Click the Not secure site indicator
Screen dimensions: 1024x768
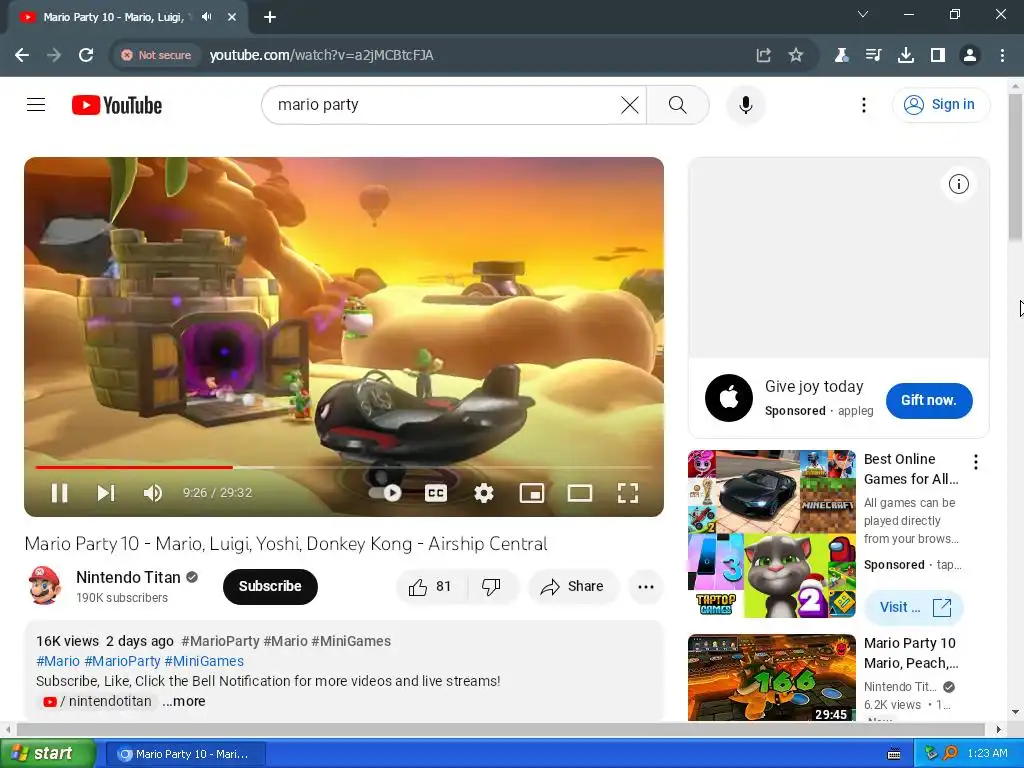(x=157, y=56)
